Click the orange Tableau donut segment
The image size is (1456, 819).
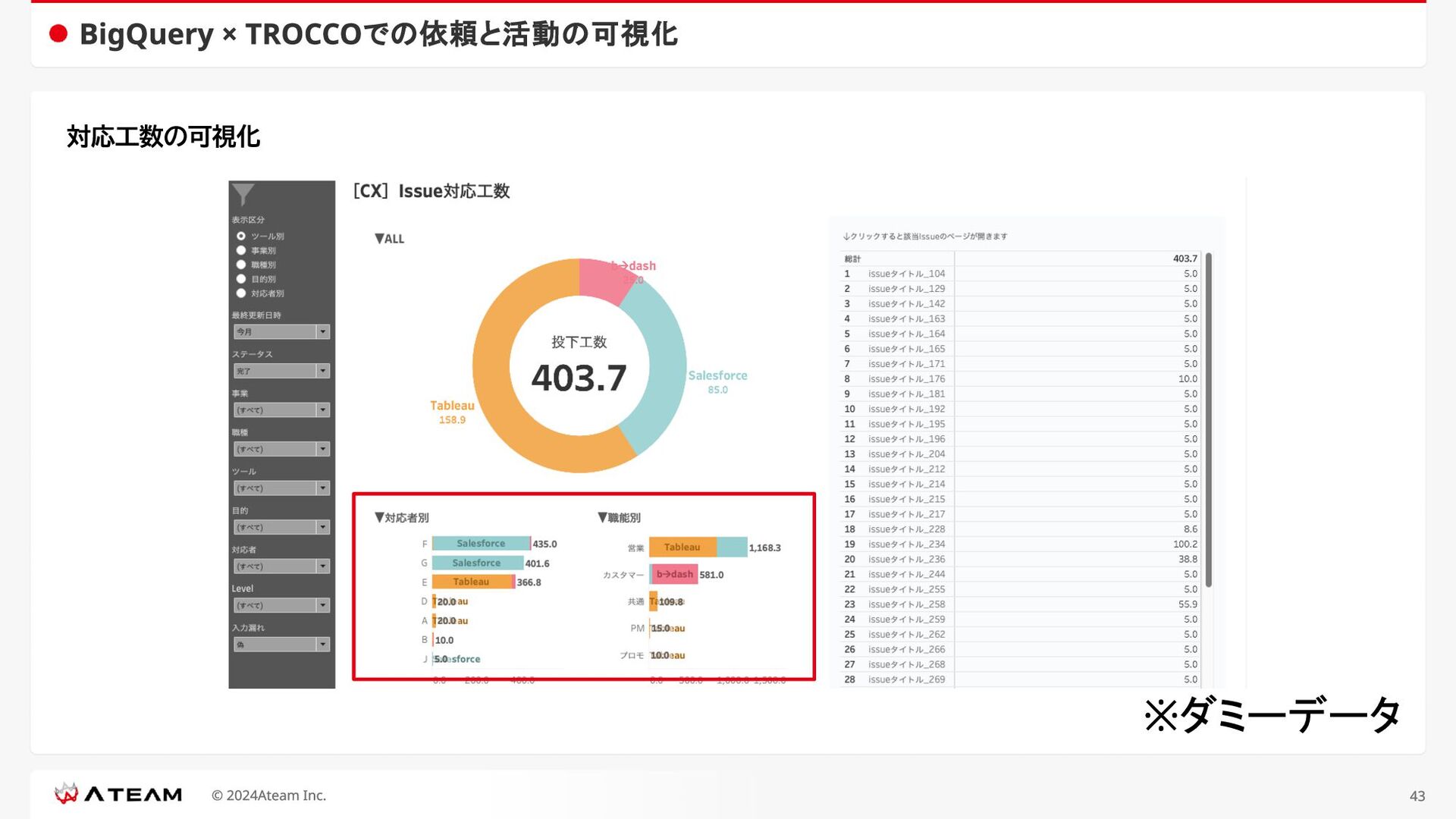click(497, 394)
